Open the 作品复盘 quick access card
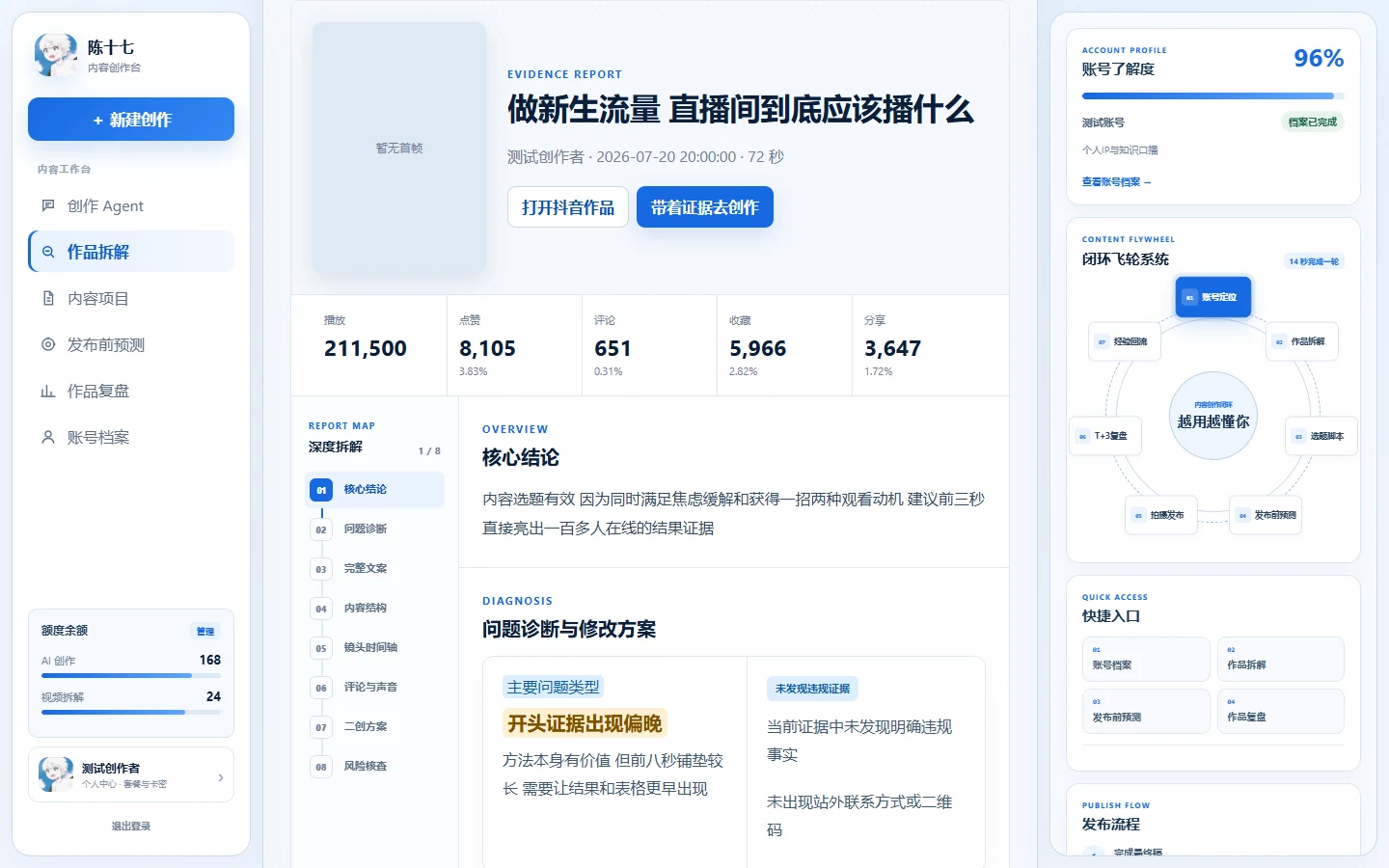This screenshot has height=868, width=1389. click(x=1280, y=711)
